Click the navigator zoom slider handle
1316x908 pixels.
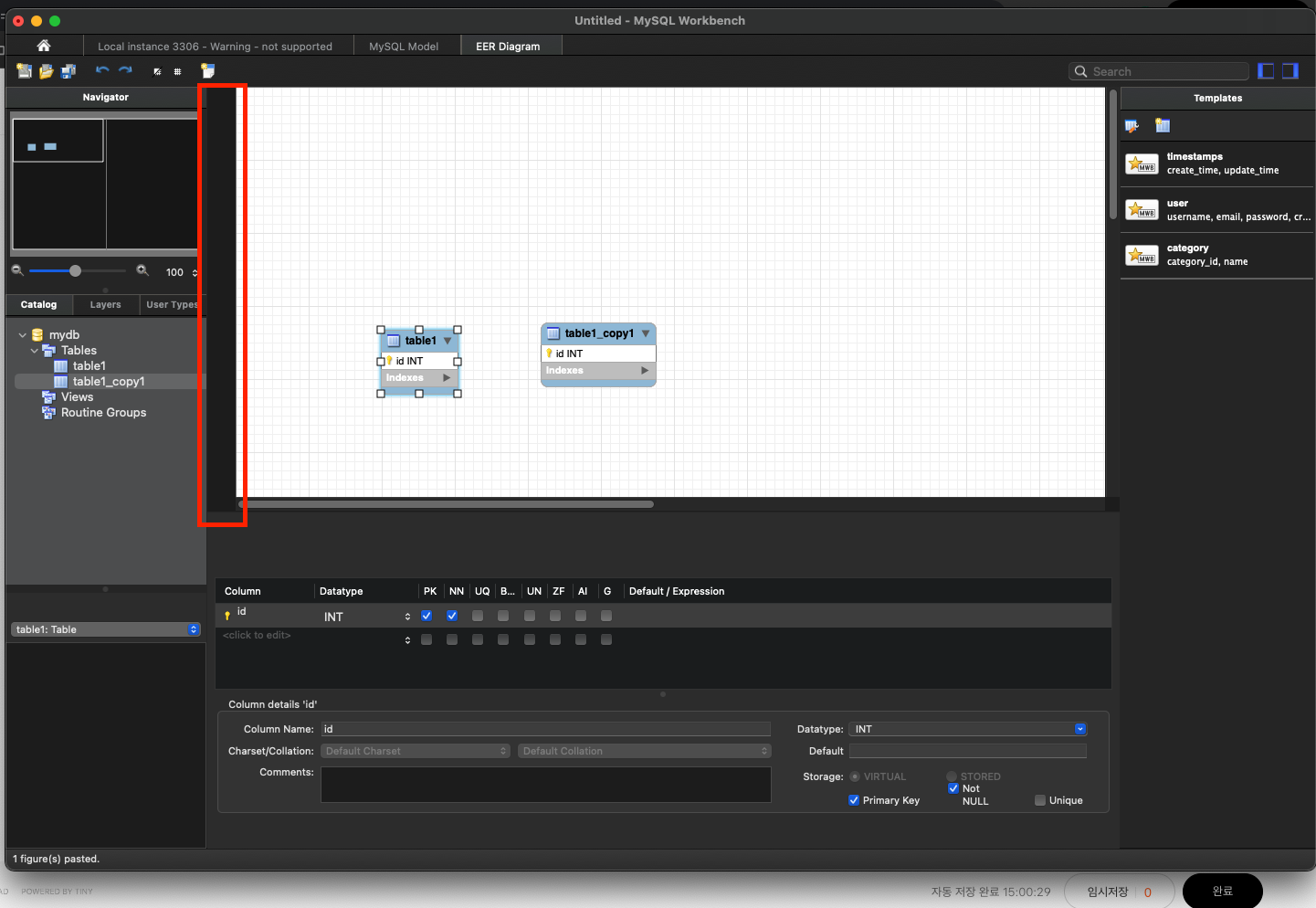coord(76,270)
